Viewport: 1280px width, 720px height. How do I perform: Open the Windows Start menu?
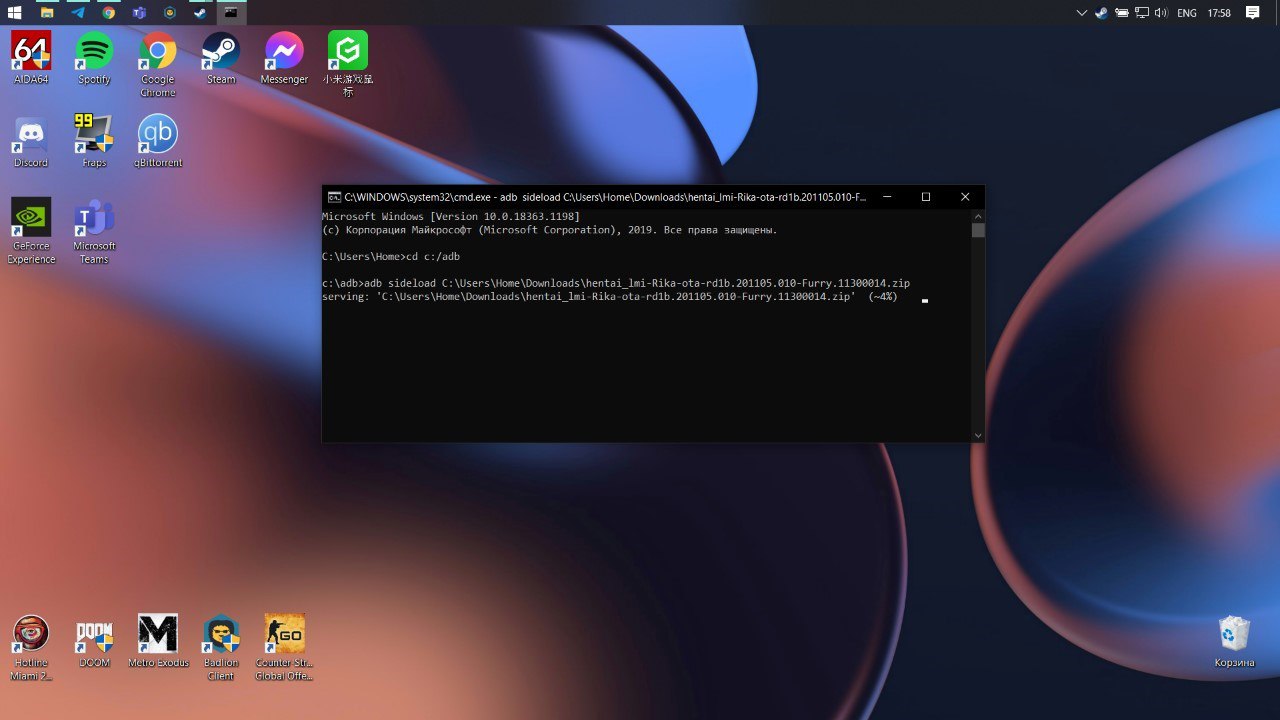tap(15, 13)
